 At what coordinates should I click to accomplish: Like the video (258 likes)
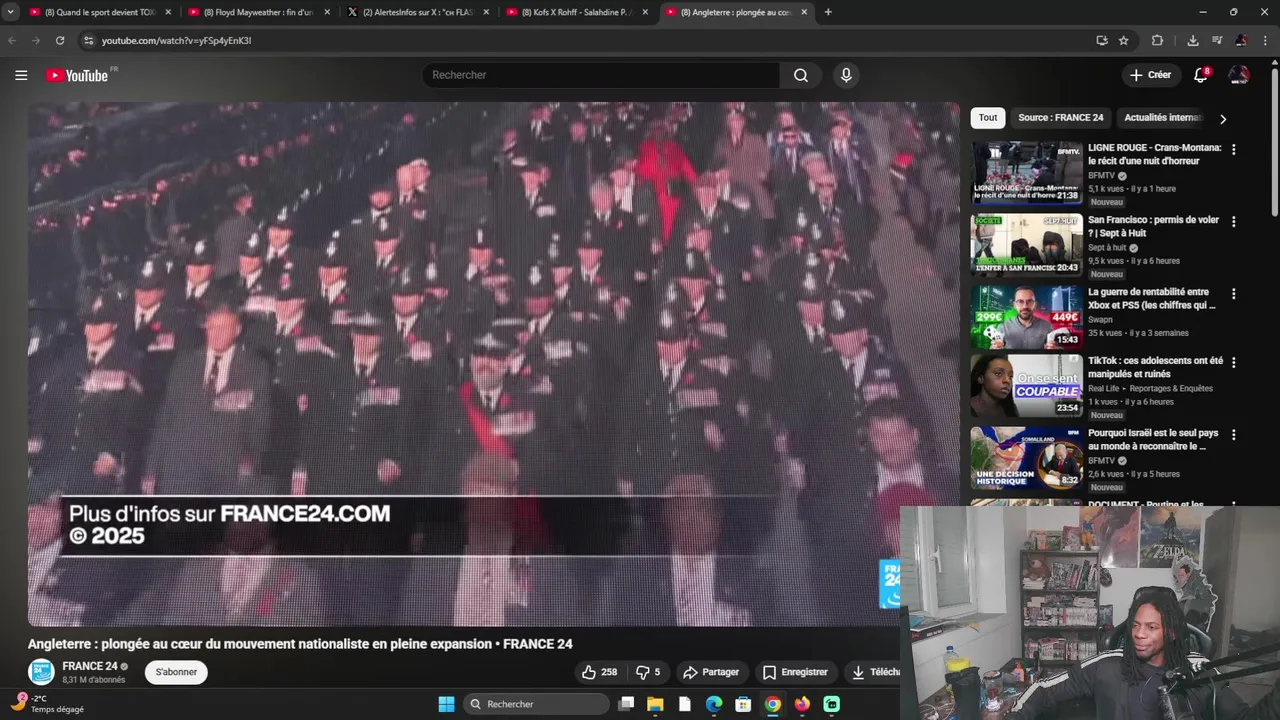click(599, 672)
